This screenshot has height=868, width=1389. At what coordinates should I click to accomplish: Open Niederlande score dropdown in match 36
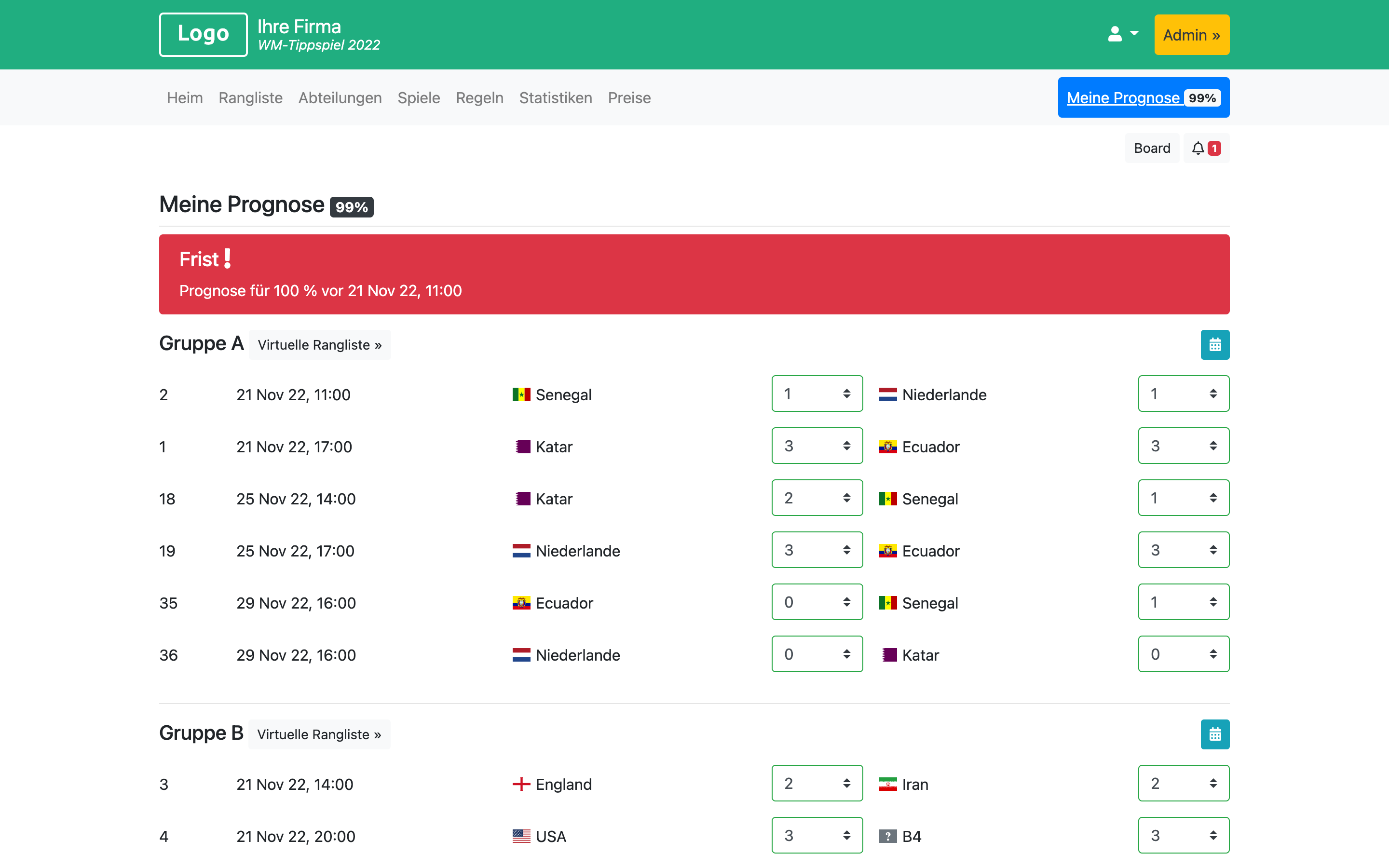tap(817, 654)
